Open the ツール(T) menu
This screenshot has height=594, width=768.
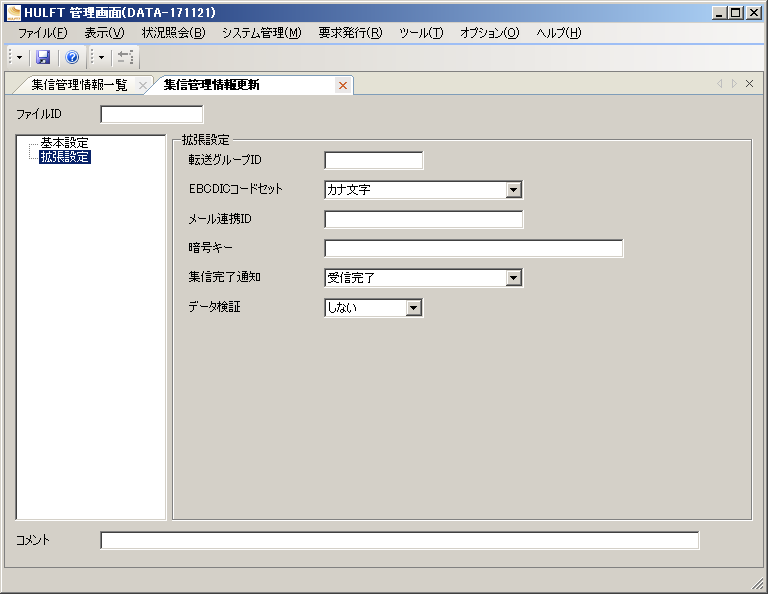(421, 33)
